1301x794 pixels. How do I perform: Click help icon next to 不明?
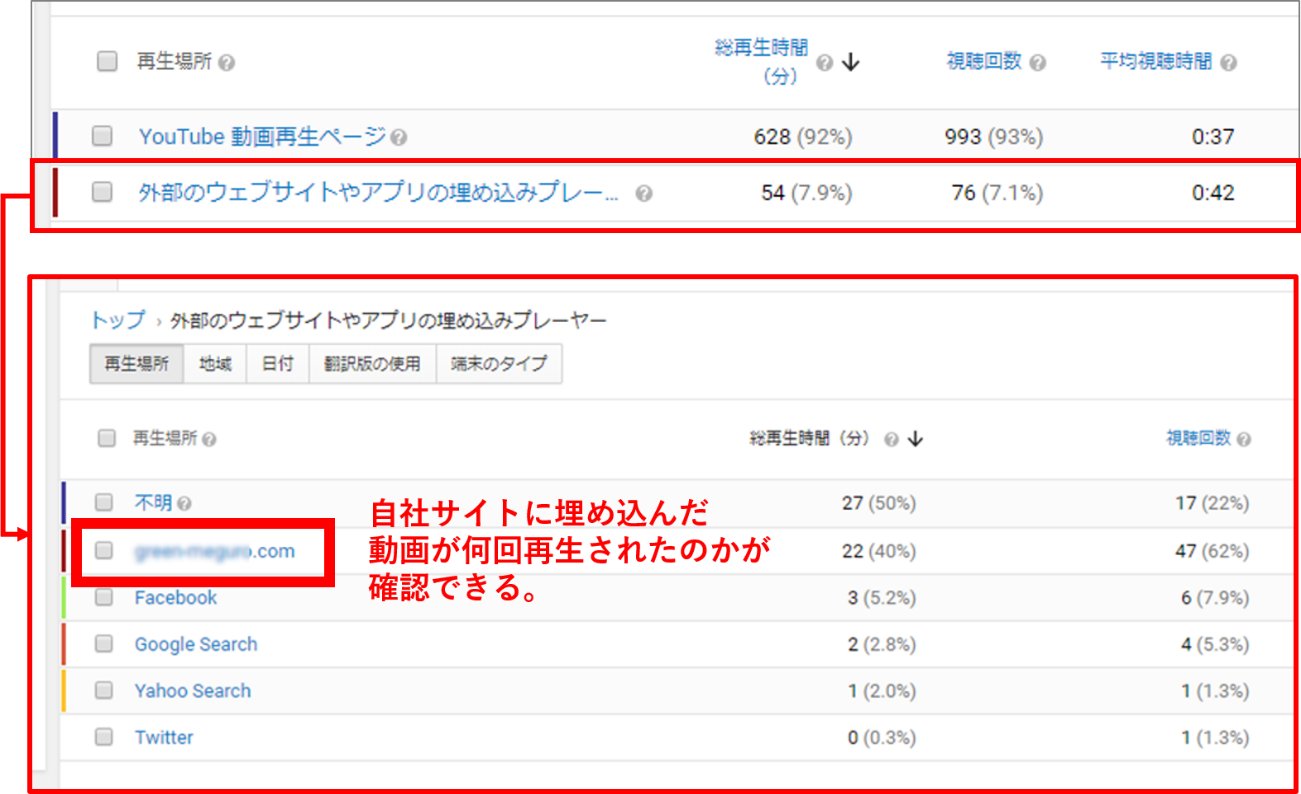(x=184, y=504)
